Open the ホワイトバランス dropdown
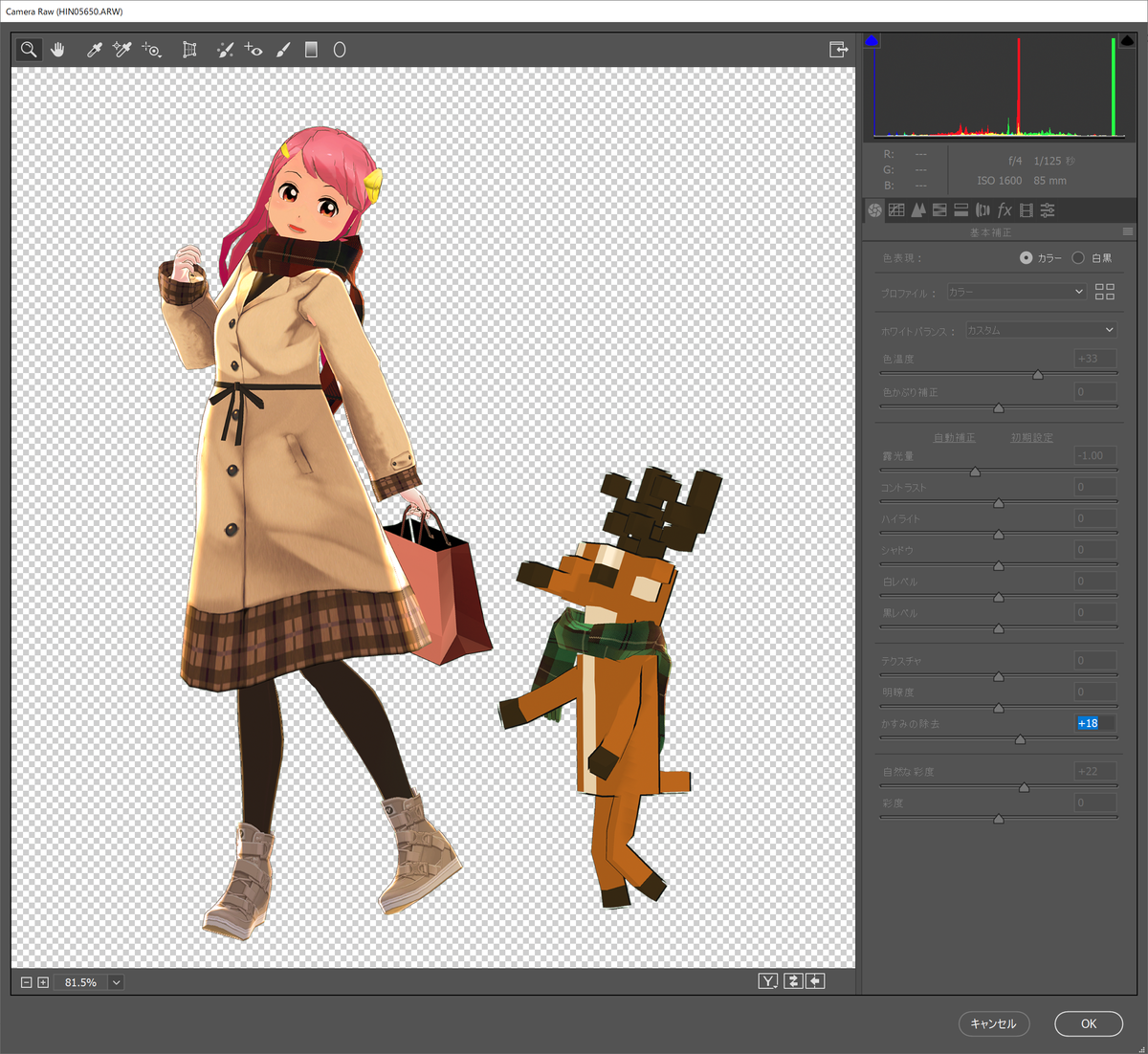Image resolution: width=1148 pixels, height=1054 pixels. 1041,330
